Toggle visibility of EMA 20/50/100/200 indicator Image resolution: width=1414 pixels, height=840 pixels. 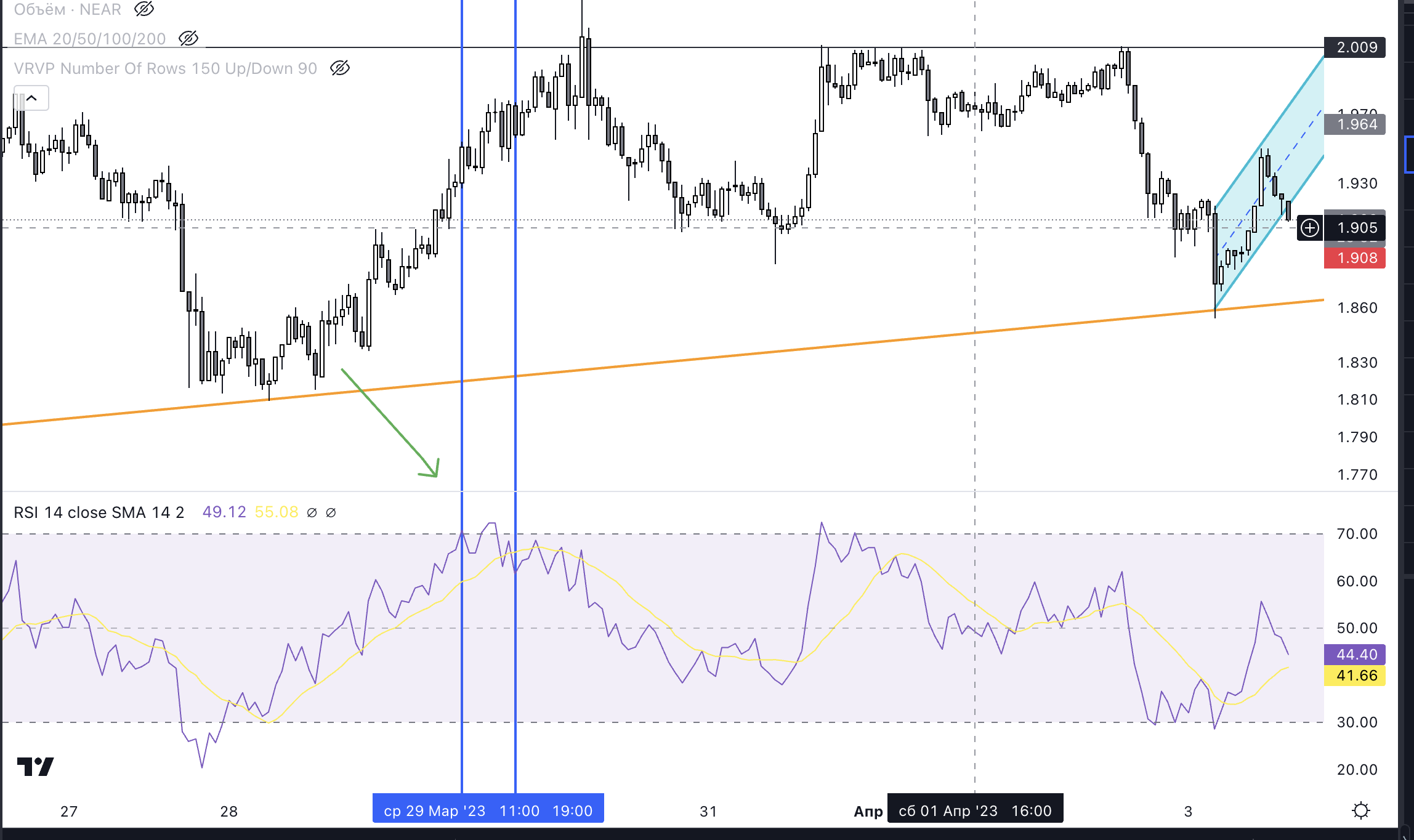point(188,39)
